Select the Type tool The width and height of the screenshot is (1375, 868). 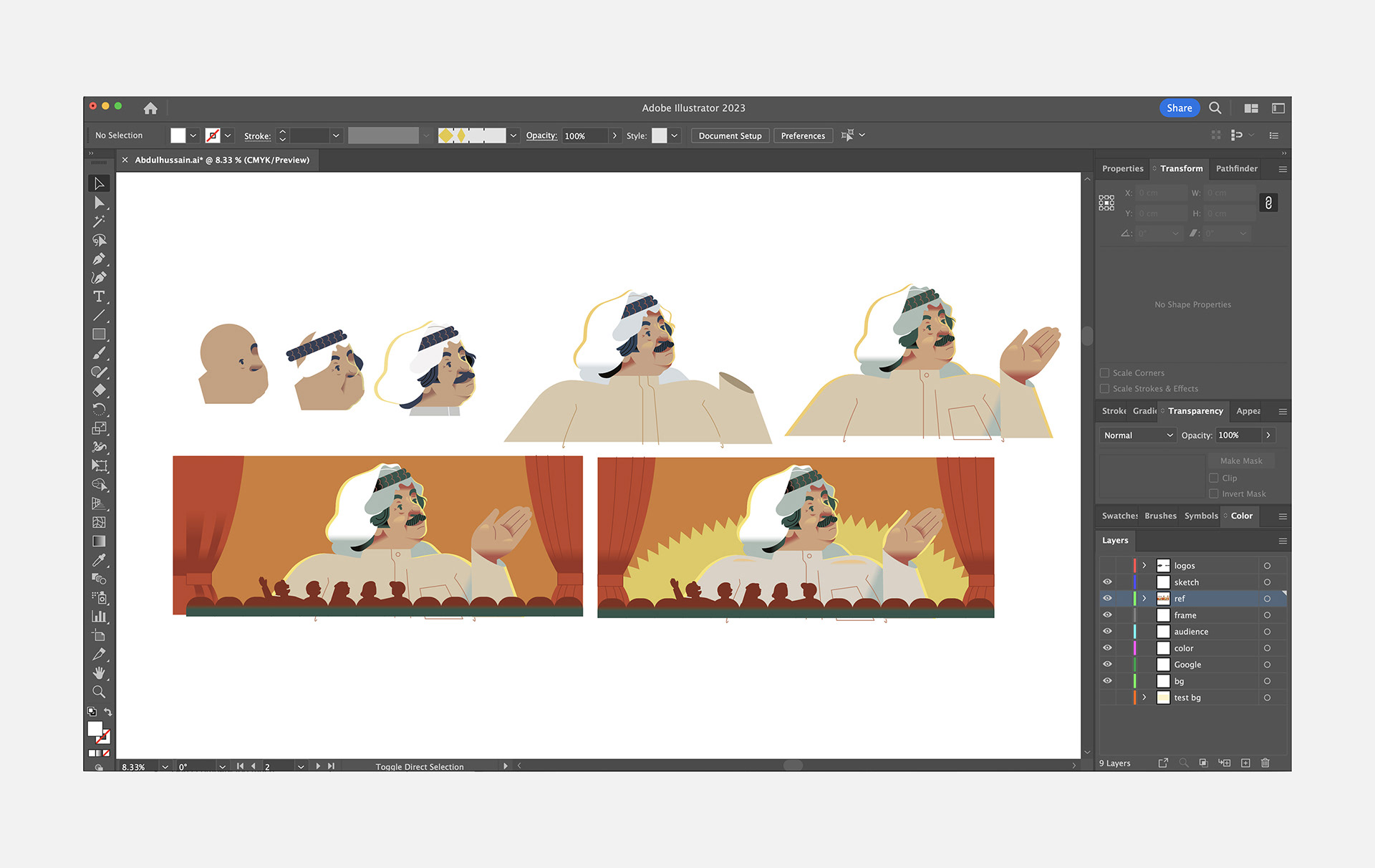[100, 296]
